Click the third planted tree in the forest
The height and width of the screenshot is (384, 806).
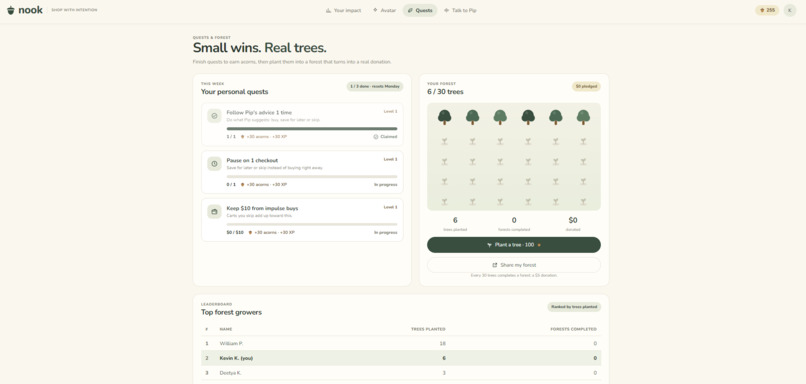(x=500, y=117)
